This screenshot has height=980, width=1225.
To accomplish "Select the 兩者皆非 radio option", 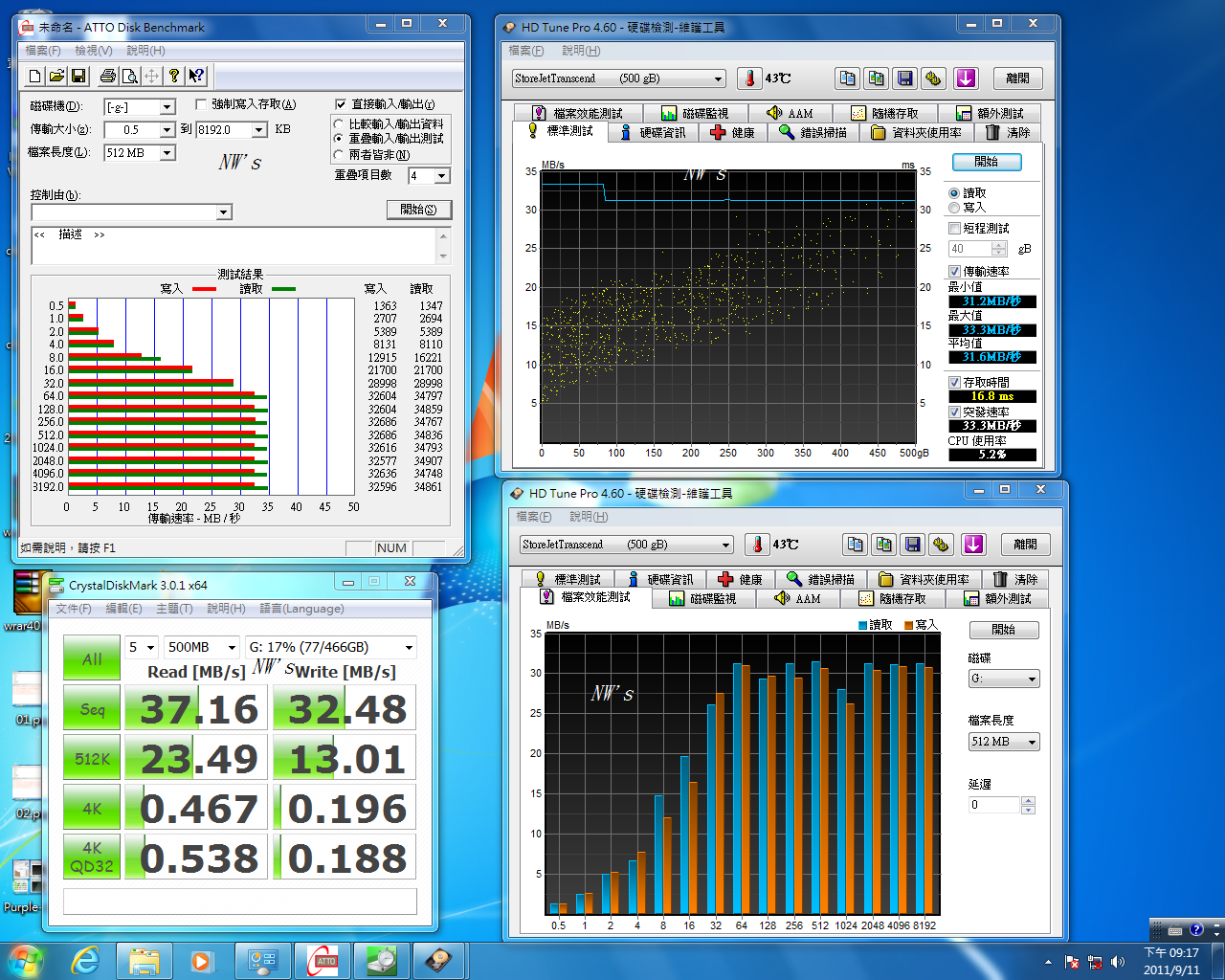I will click(339, 154).
